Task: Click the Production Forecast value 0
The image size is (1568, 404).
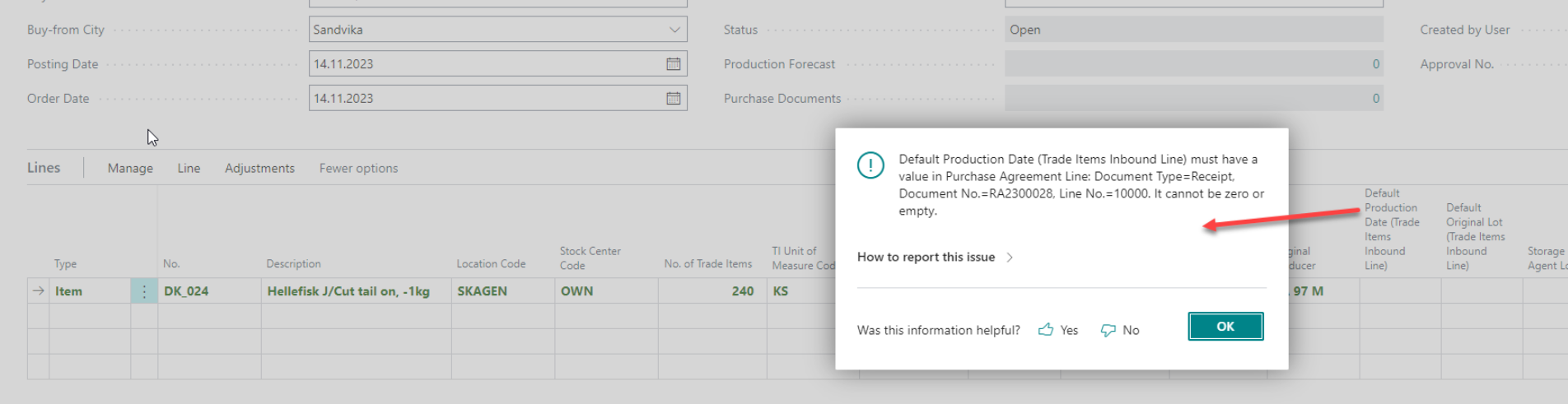Action: tap(1375, 64)
